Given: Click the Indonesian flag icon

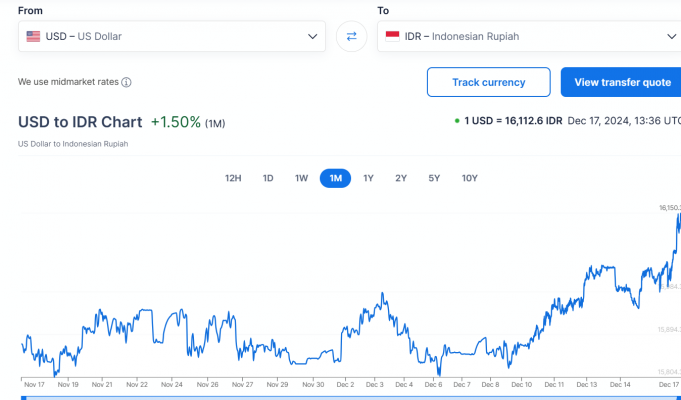Looking at the screenshot, I should pyautogui.click(x=392, y=37).
